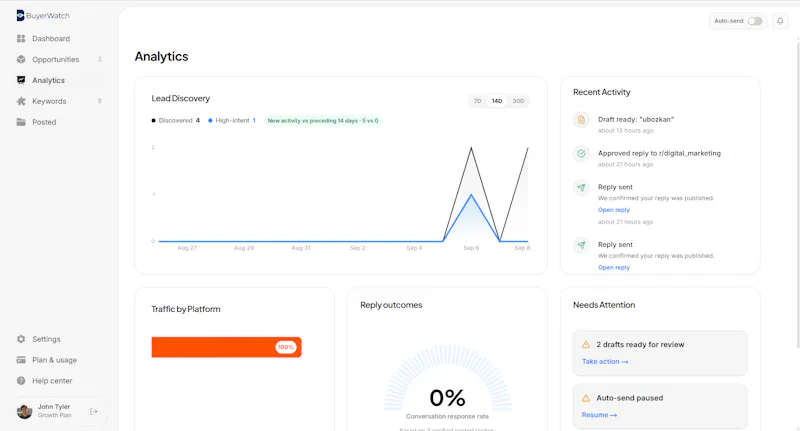Click the Auto-send paused text
Viewport: 800px width, 431px height.
pyautogui.click(x=630, y=398)
